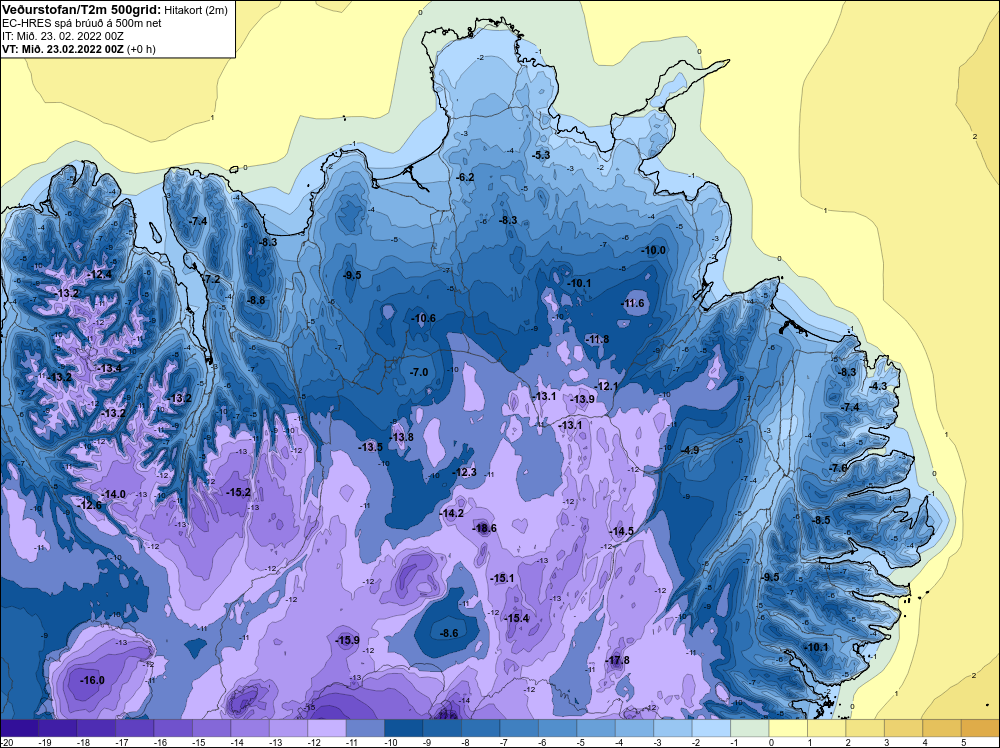
Task: Click the -10.0 temperature label
Action: pyautogui.click(x=654, y=251)
